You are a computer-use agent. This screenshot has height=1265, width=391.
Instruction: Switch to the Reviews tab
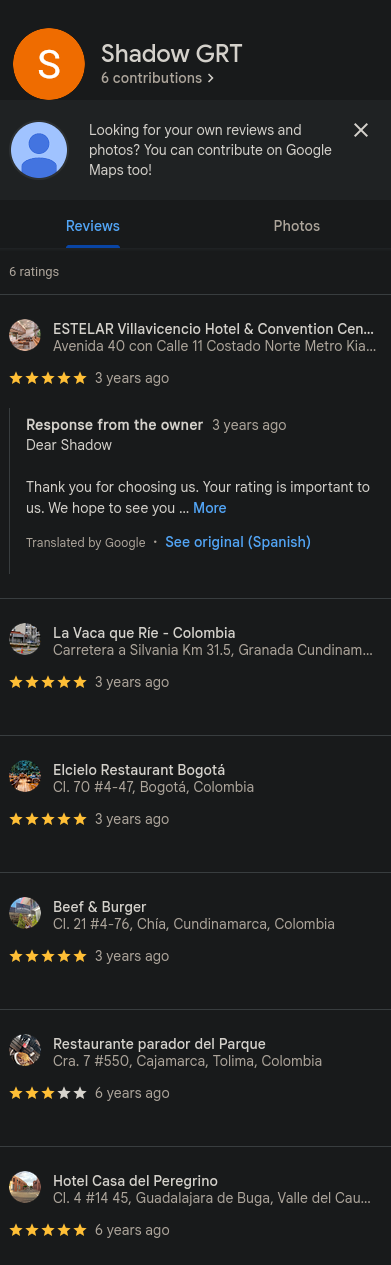click(93, 226)
